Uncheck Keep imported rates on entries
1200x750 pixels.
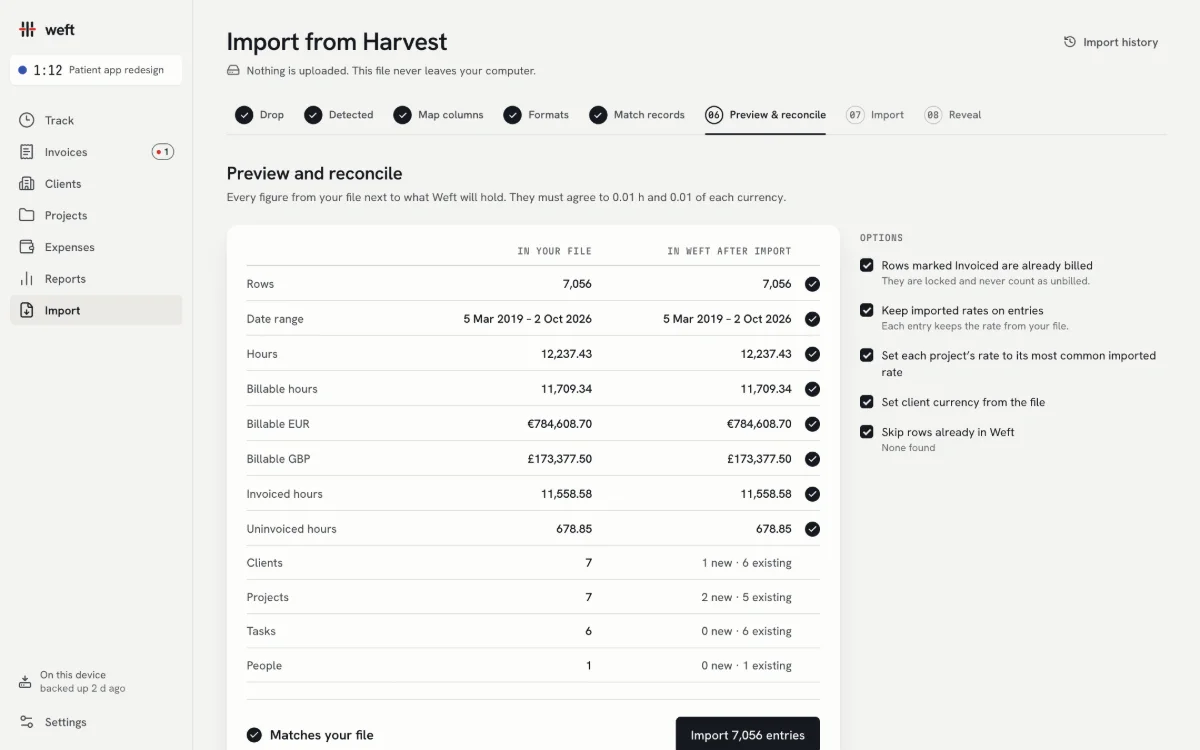point(867,310)
